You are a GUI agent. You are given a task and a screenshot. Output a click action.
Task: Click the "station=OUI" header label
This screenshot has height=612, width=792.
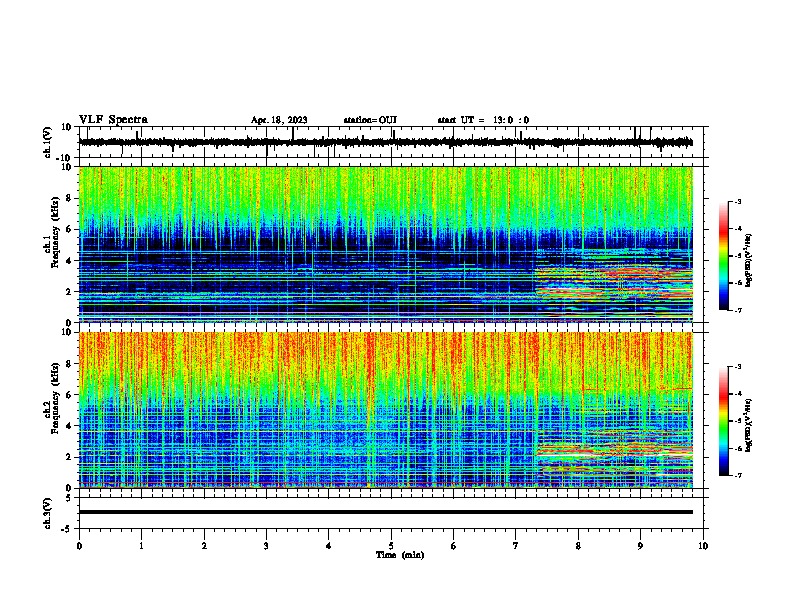(x=370, y=120)
